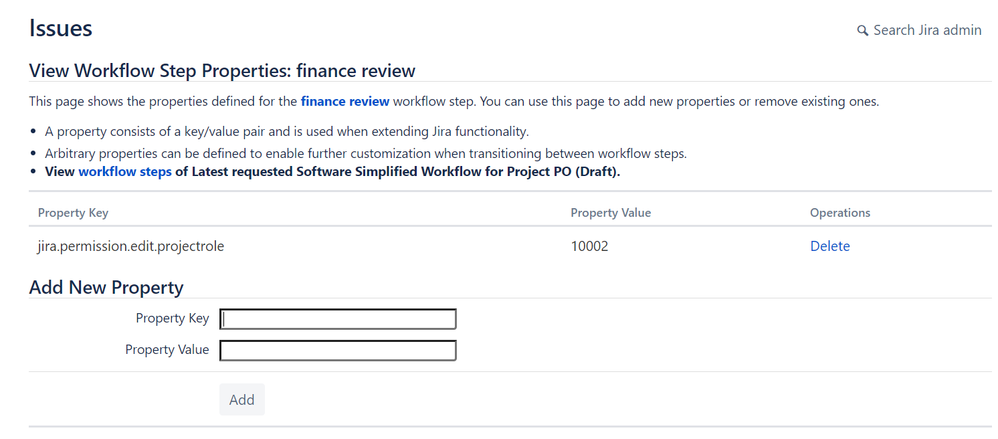Click the Issues page heading
This screenshot has height=439, width=998.
[61, 28]
